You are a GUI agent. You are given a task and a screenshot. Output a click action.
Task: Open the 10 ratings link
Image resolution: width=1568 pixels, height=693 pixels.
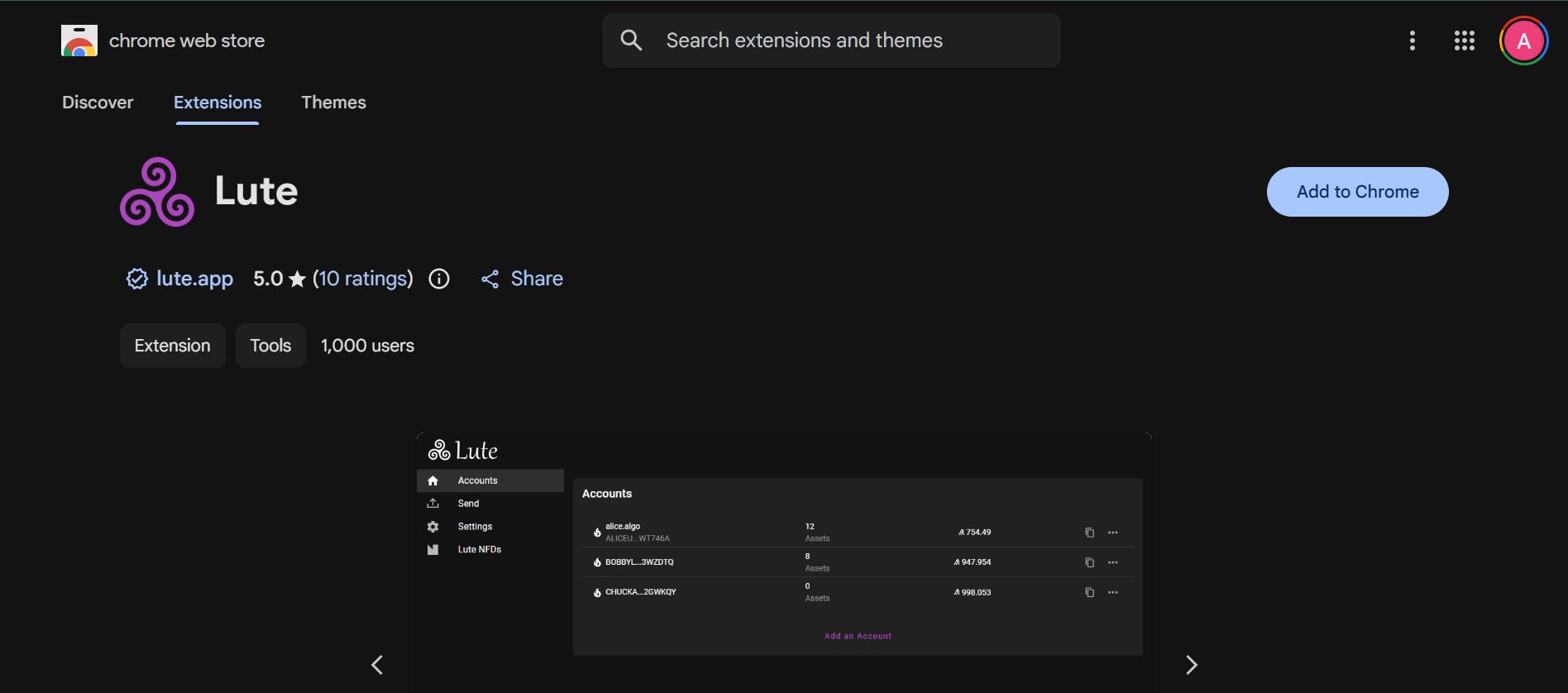pos(363,279)
